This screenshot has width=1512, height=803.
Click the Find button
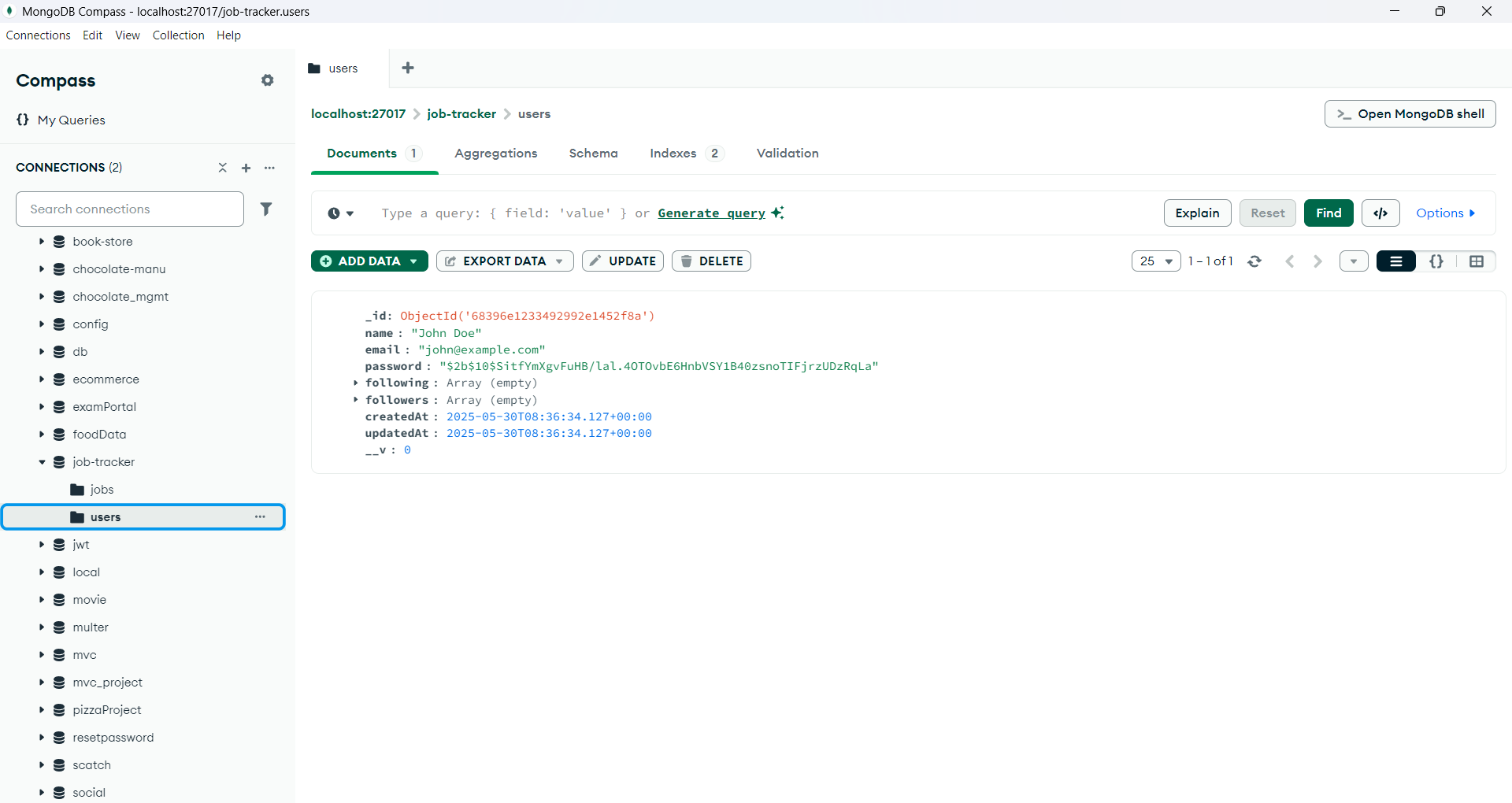pos(1328,213)
